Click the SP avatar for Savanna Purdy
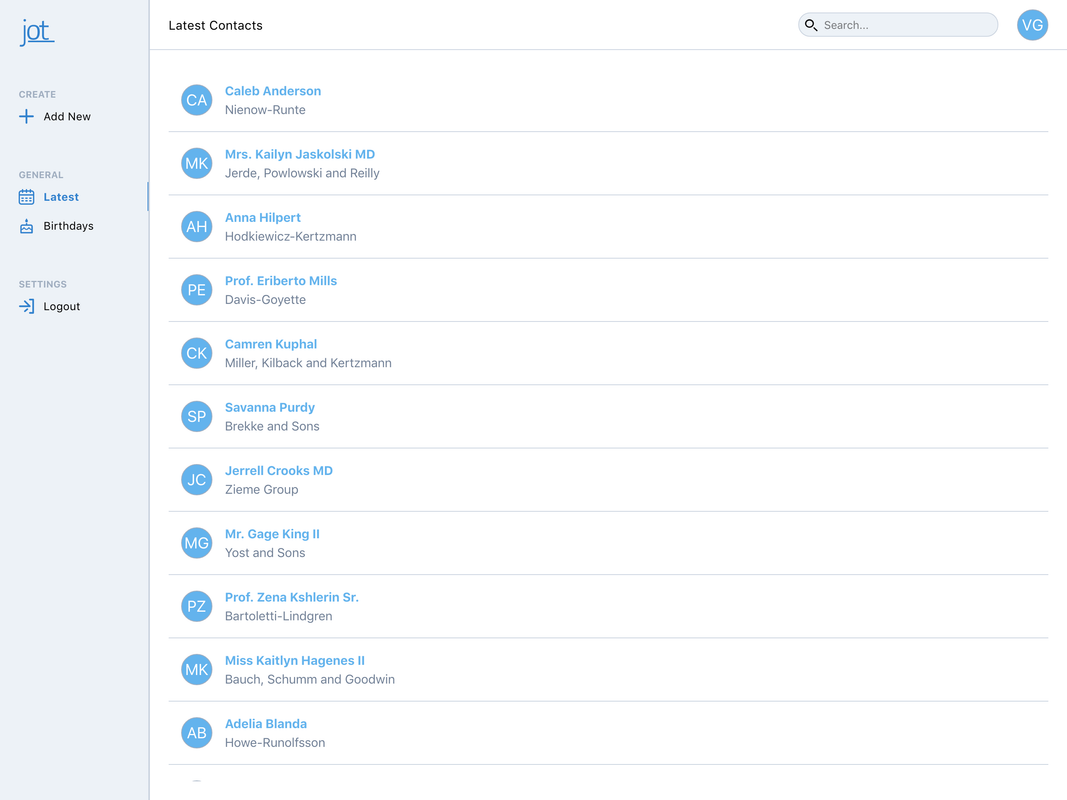 [x=197, y=416]
